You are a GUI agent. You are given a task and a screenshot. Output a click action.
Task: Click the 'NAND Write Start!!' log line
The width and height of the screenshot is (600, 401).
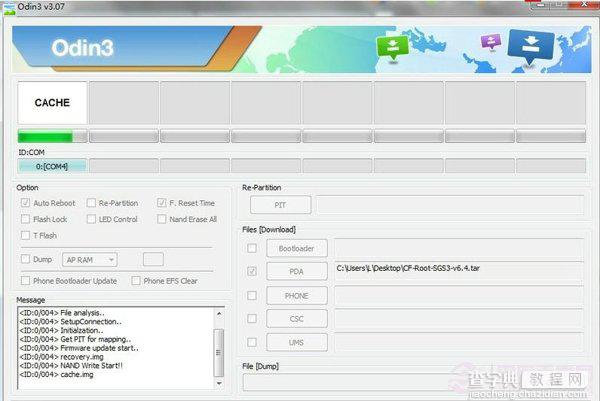(x=71, y=365)
